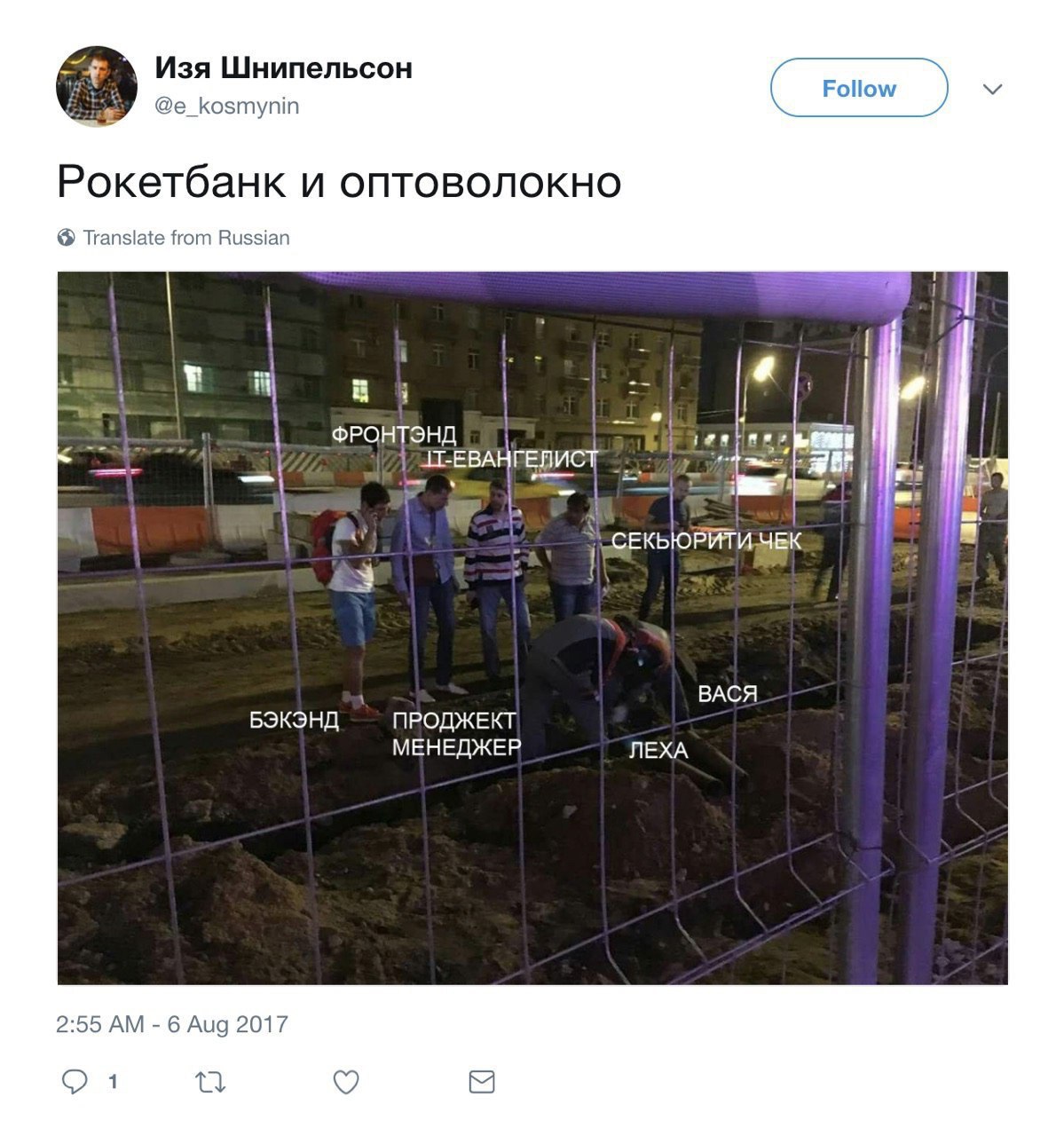
Task: Click the globe icon beside Translate
Action: (x=66, y=238)
